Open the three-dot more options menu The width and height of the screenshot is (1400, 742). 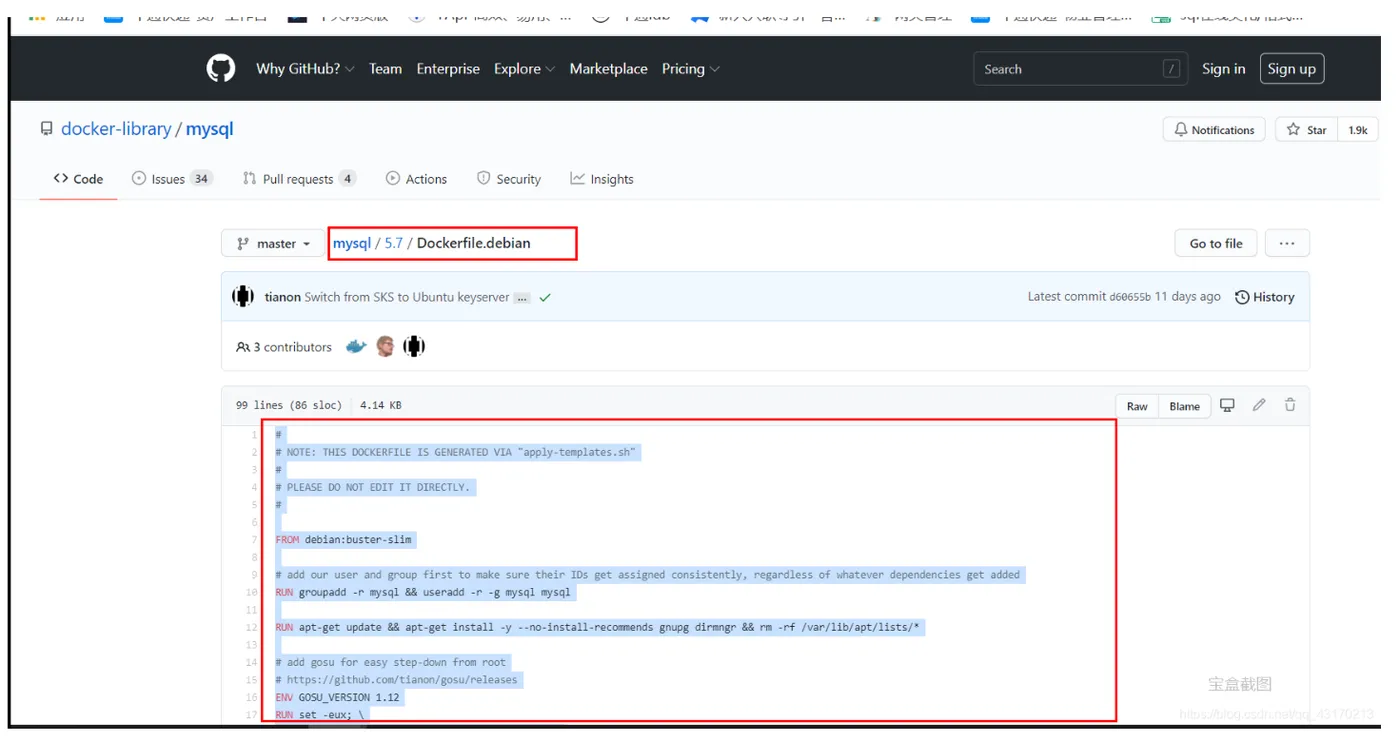[x=1287, y=243]
